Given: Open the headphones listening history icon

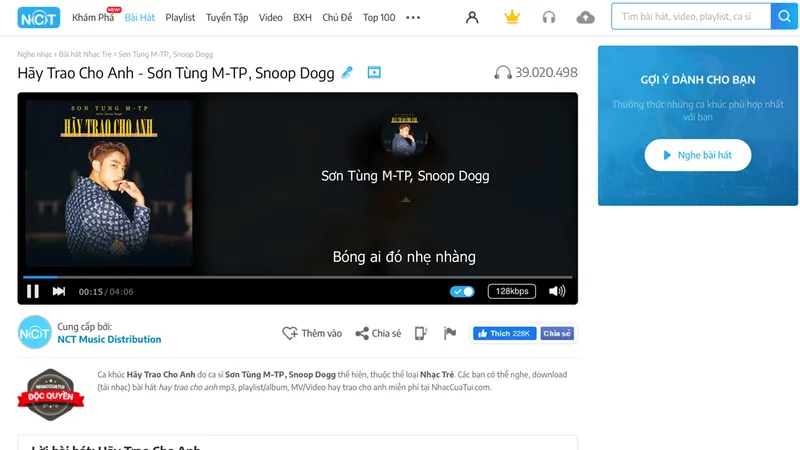Looking at the screenshot, I should [x=548, y=18].
